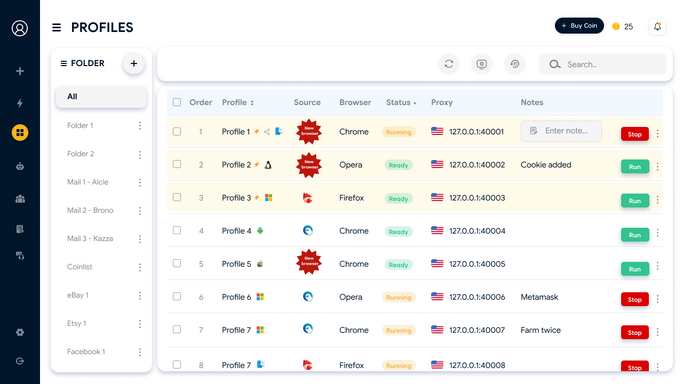Stop Profile 6 with Metamask note
This screenshot has width=683, height=384.
point(635,300)
